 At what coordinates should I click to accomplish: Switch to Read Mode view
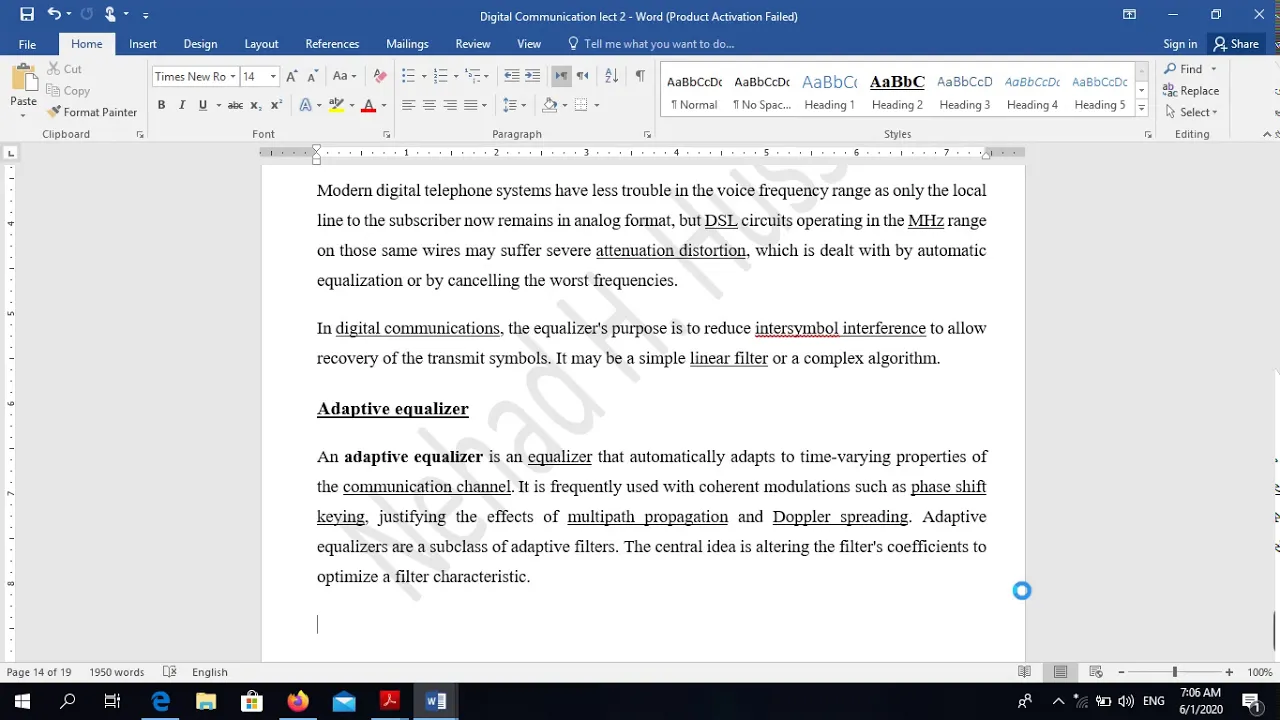(1025, 672)
